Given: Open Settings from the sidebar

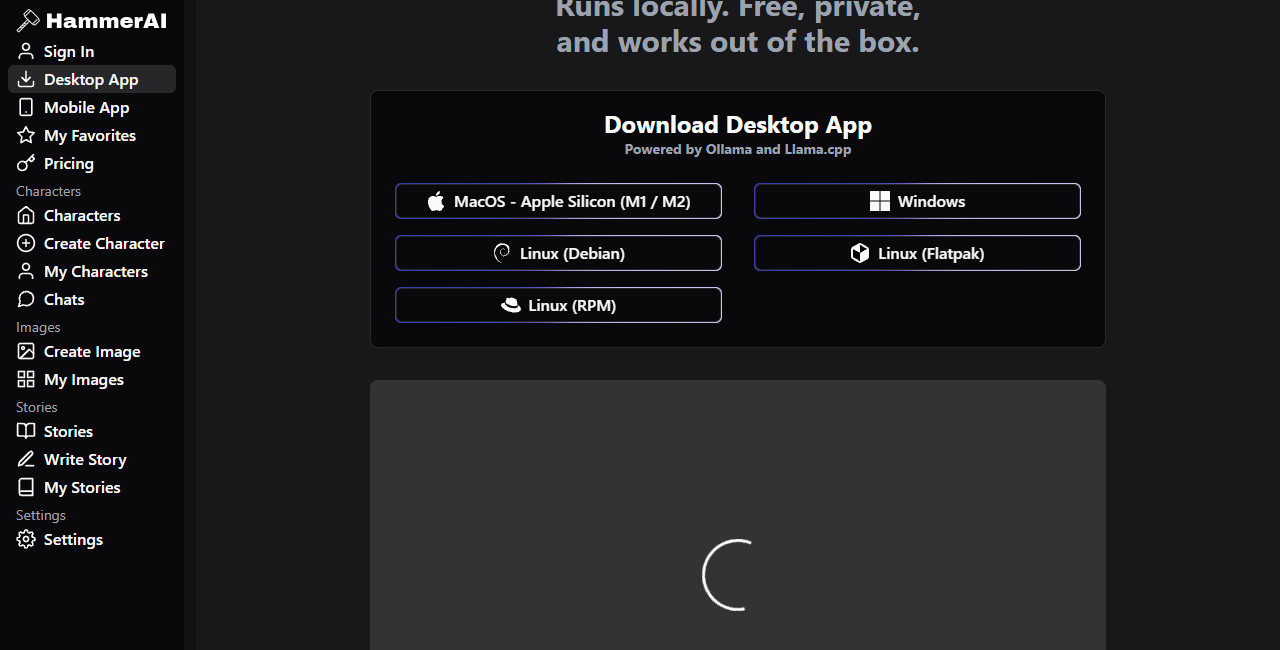Looking at the screenshot, I should [92, 539].
